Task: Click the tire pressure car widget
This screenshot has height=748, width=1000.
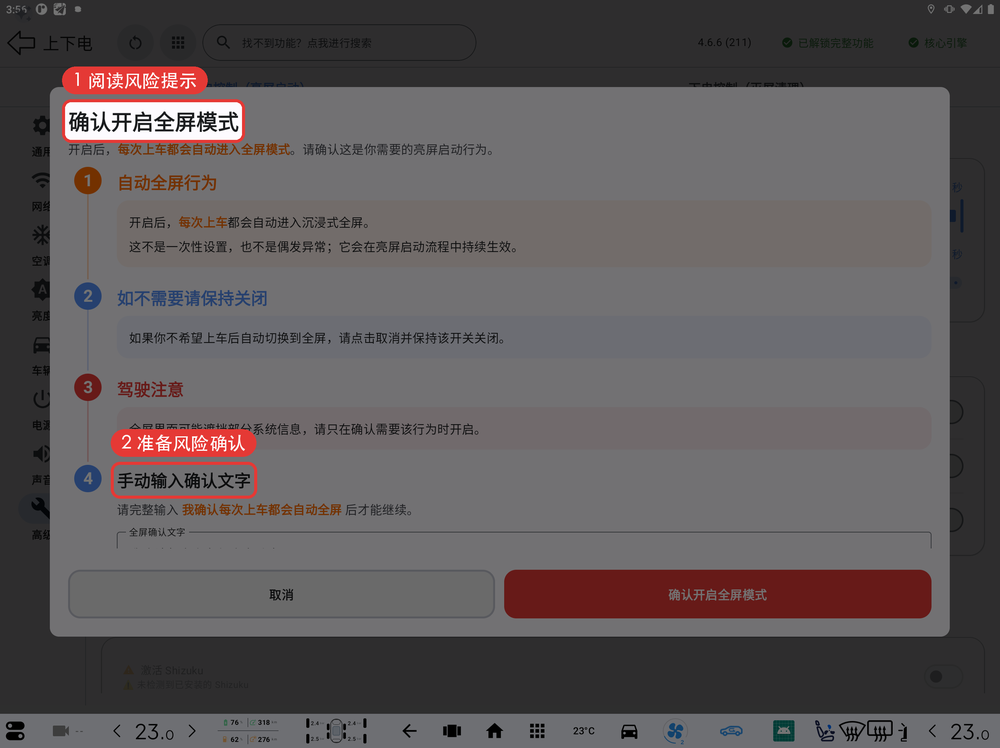Action: point(336,731)
